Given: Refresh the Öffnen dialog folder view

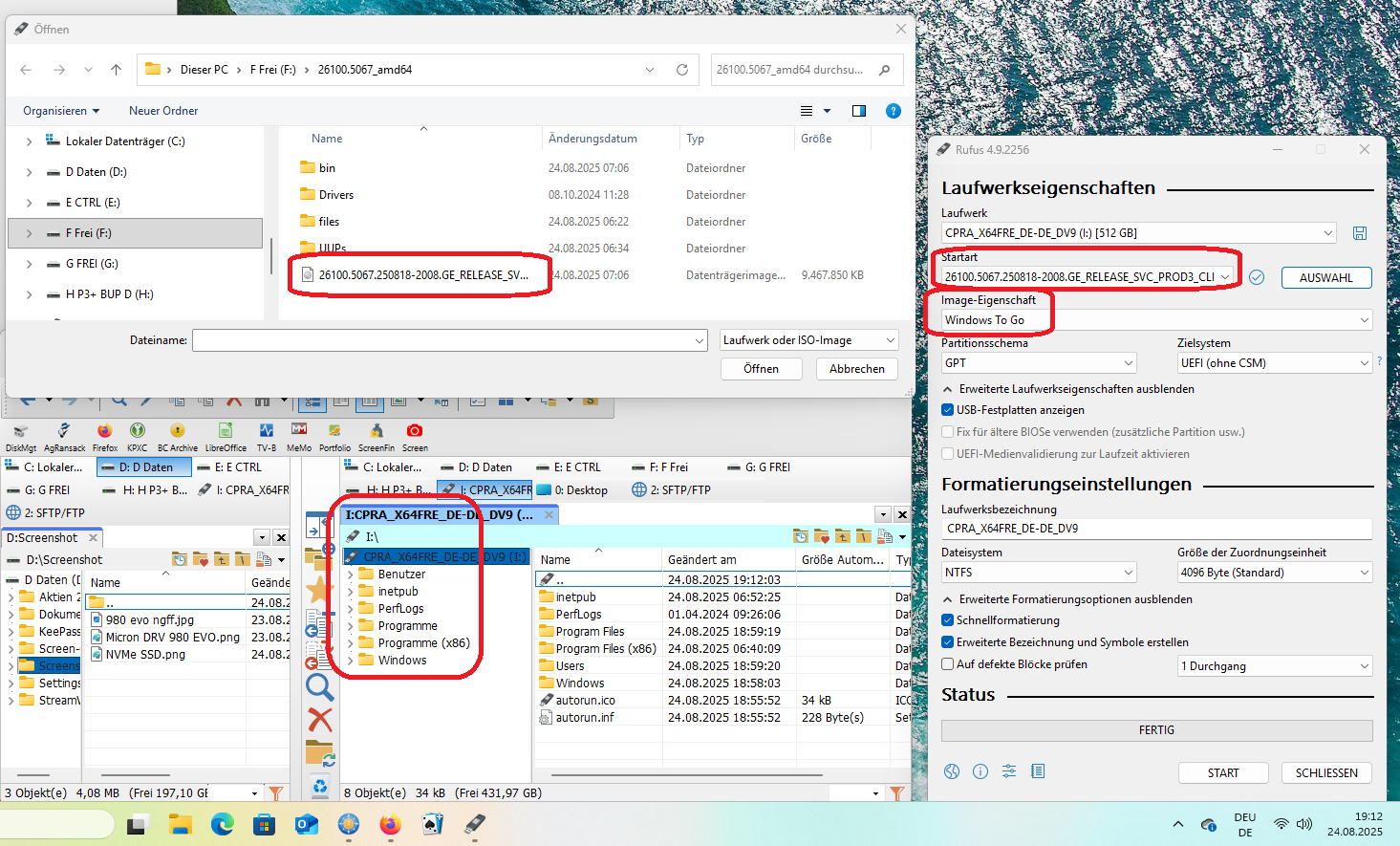Looking at the screenshot, I should (x=682, y=70).
